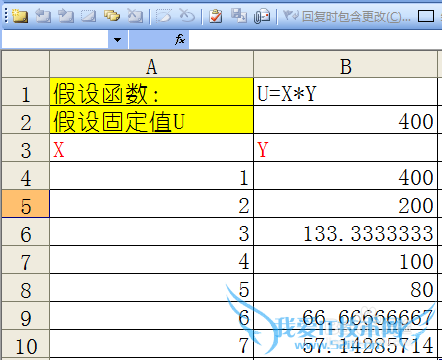Click the New Comment icon
442x360 pixels.
(x=20, y=16)
